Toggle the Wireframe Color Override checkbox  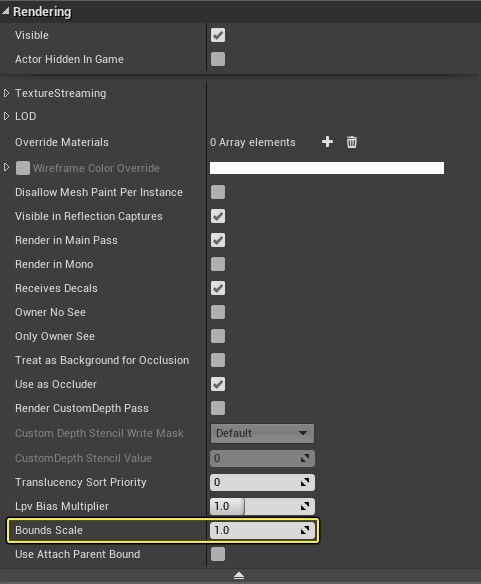(x=23, y=168)
